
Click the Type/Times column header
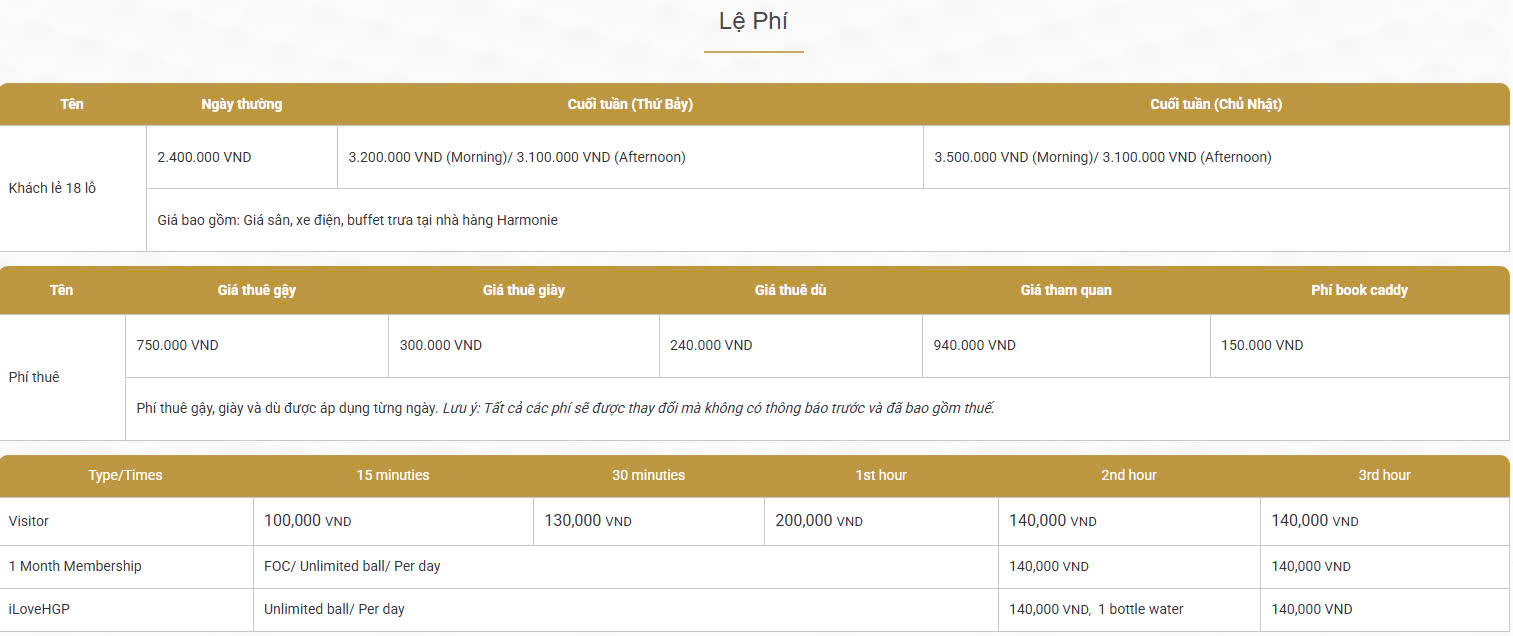click(125, 475)
